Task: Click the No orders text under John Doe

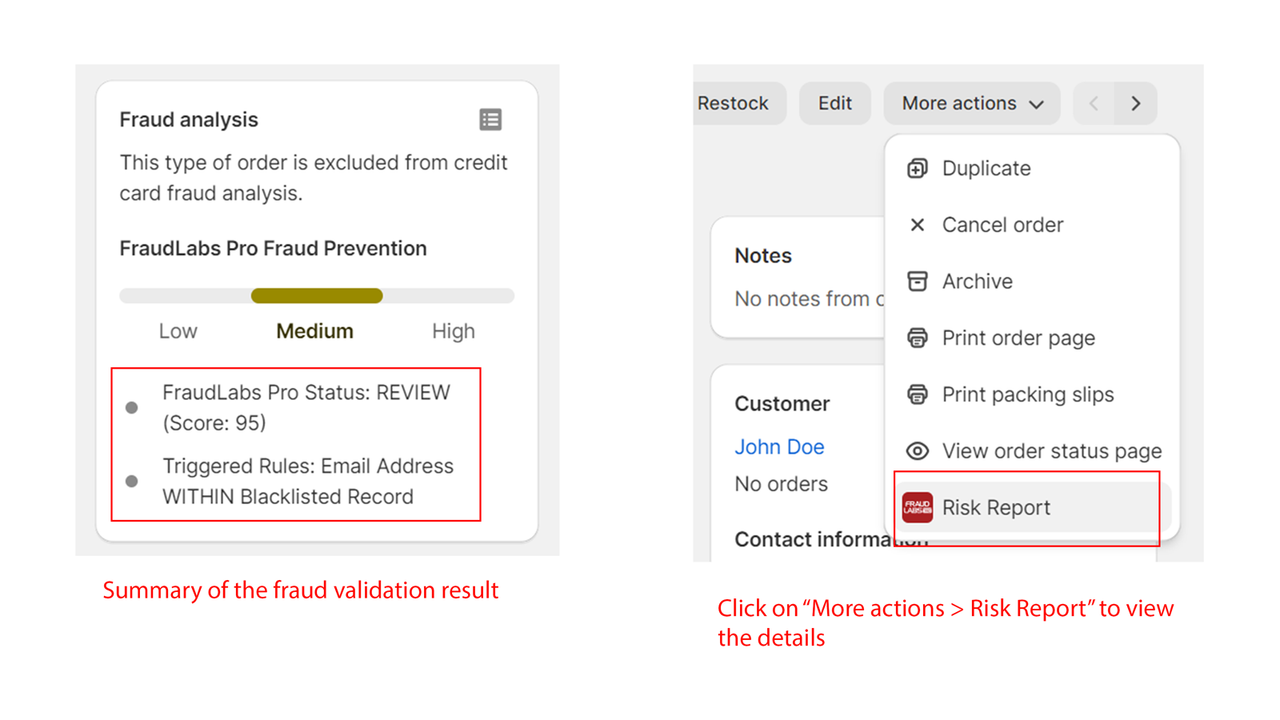Action: click(x=781, y=484)
